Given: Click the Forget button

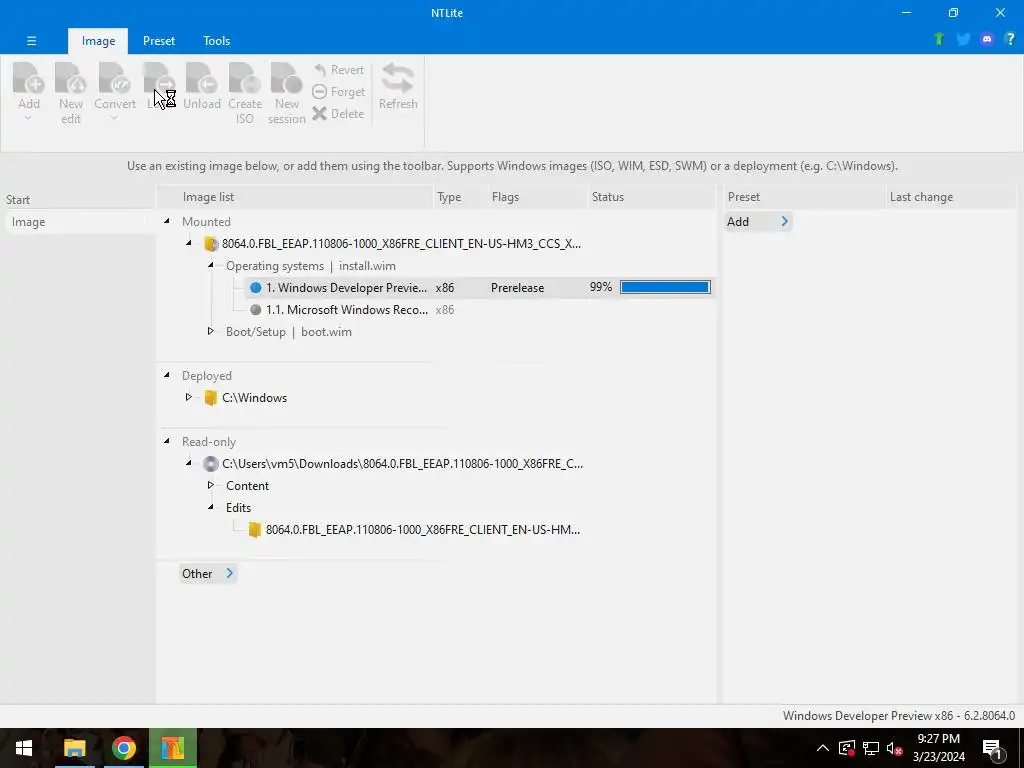Looking at the screenshot, I should (338, 92).
